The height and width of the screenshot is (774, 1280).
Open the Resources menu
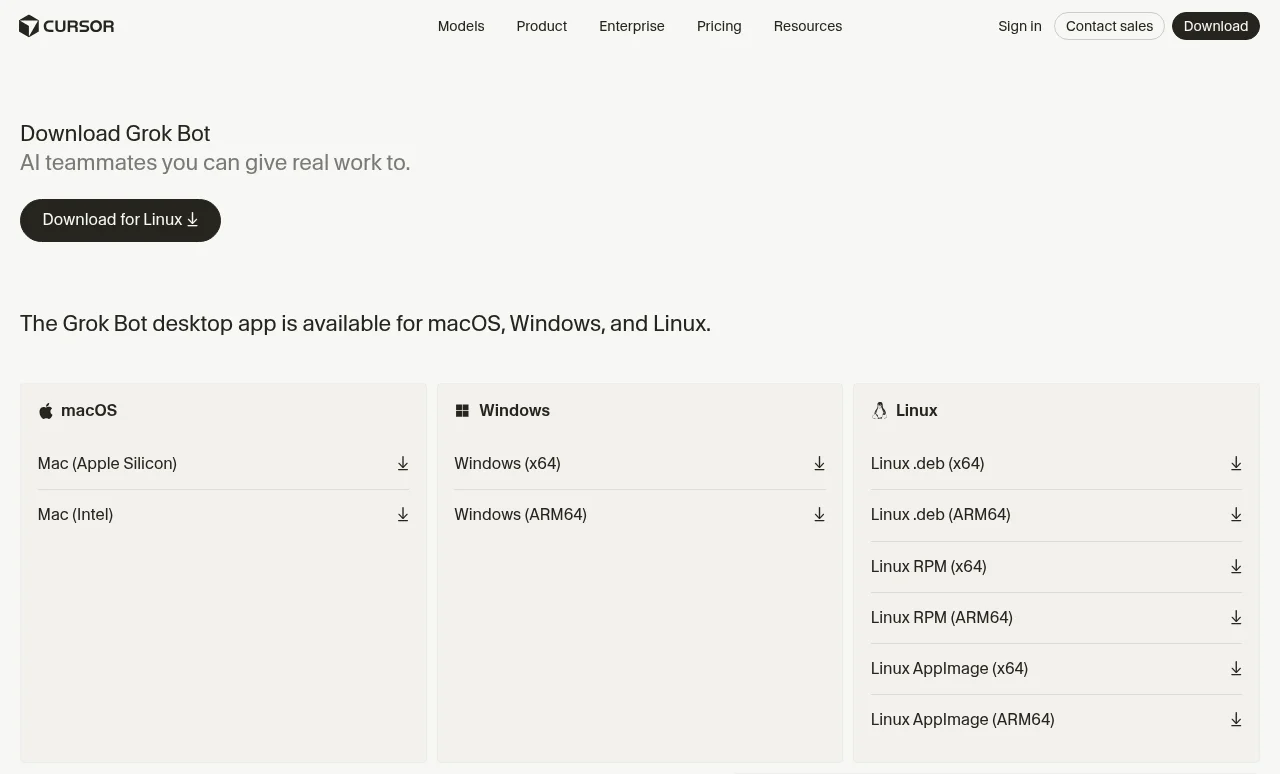tap(808, 26)
